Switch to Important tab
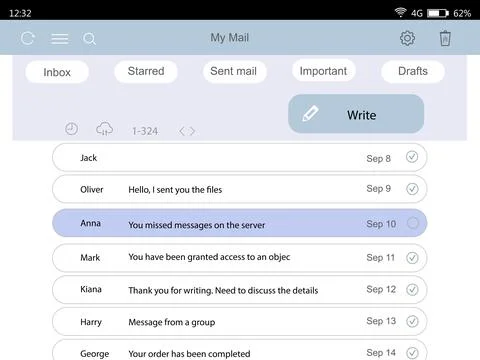 pos(323,71)
